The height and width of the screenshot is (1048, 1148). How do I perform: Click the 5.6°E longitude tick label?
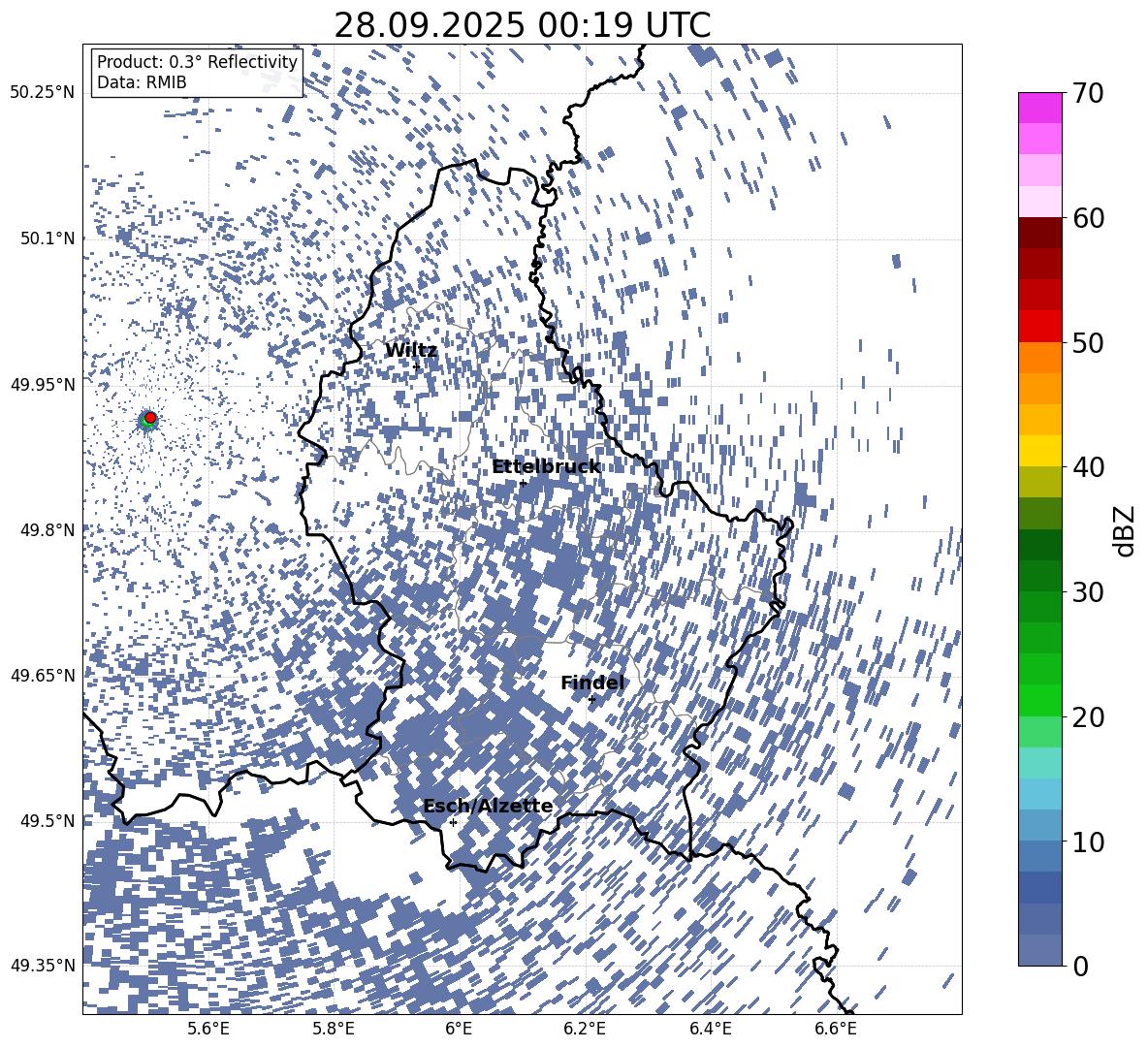(x=208, y=1029)
